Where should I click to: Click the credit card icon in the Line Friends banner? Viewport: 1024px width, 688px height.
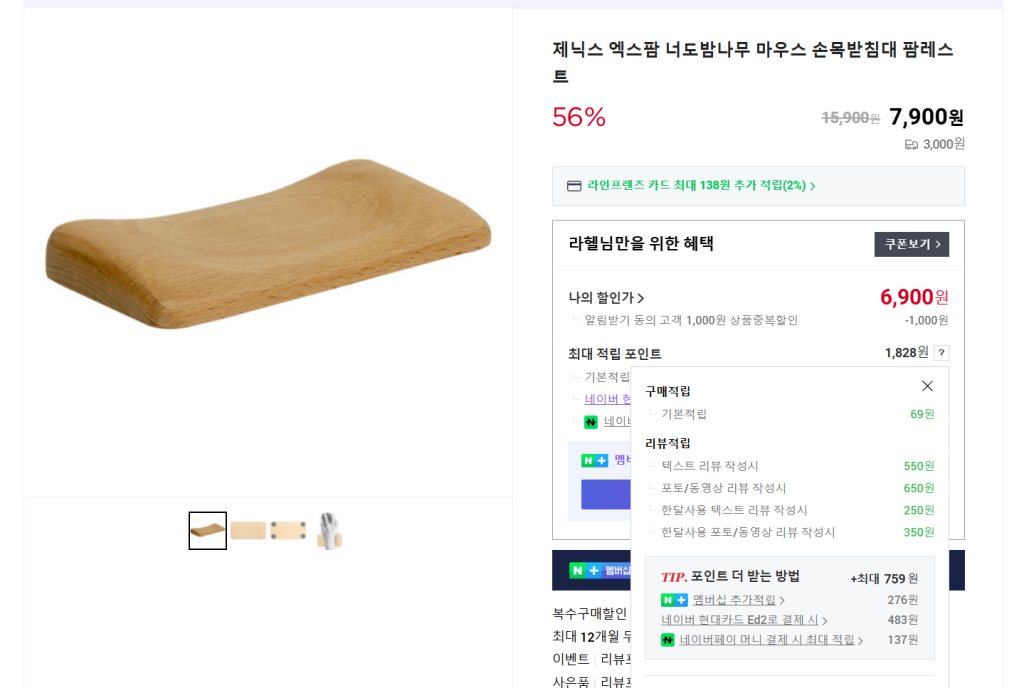point(574,186)
